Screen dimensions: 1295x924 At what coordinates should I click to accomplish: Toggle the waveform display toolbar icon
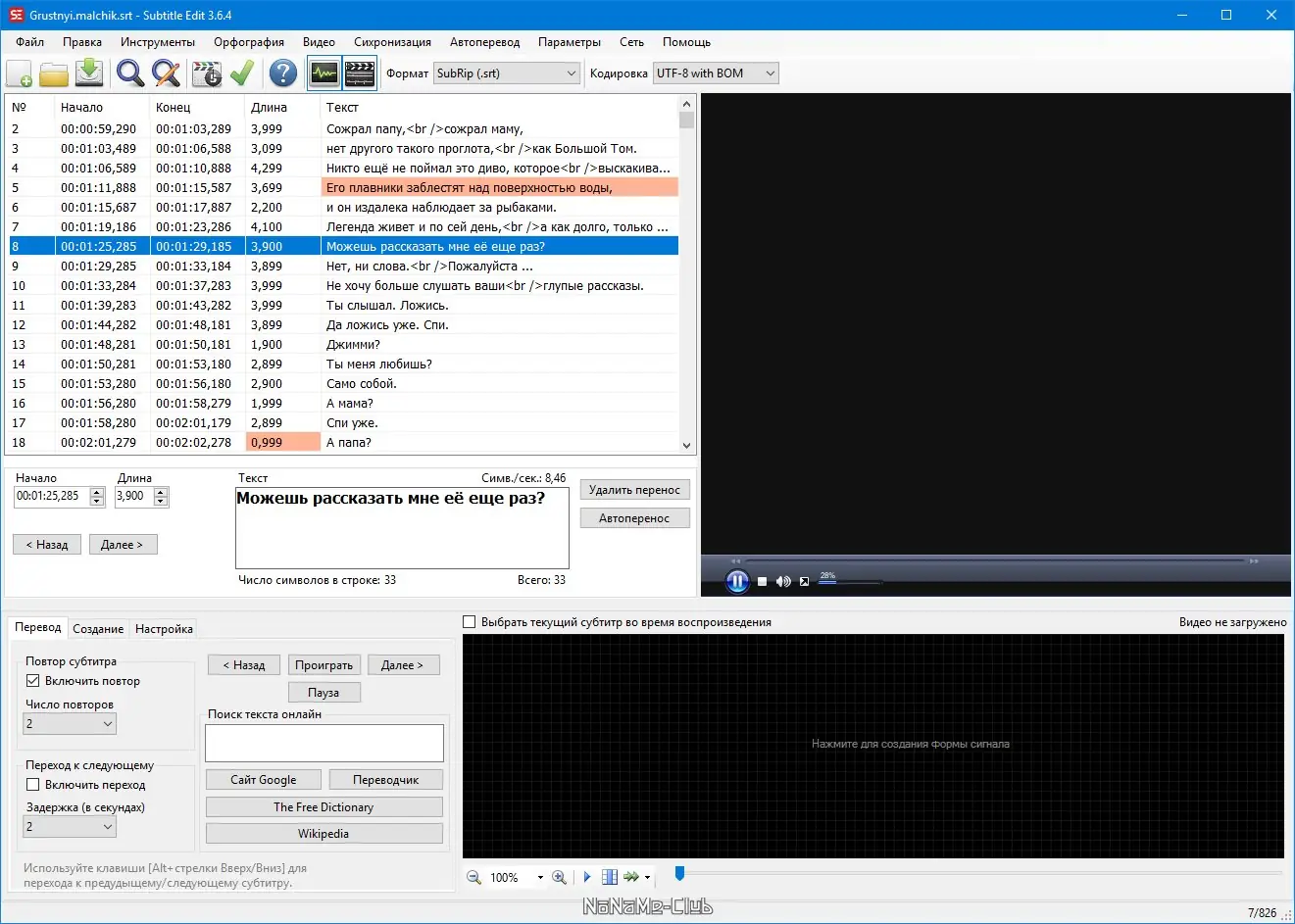324,73
